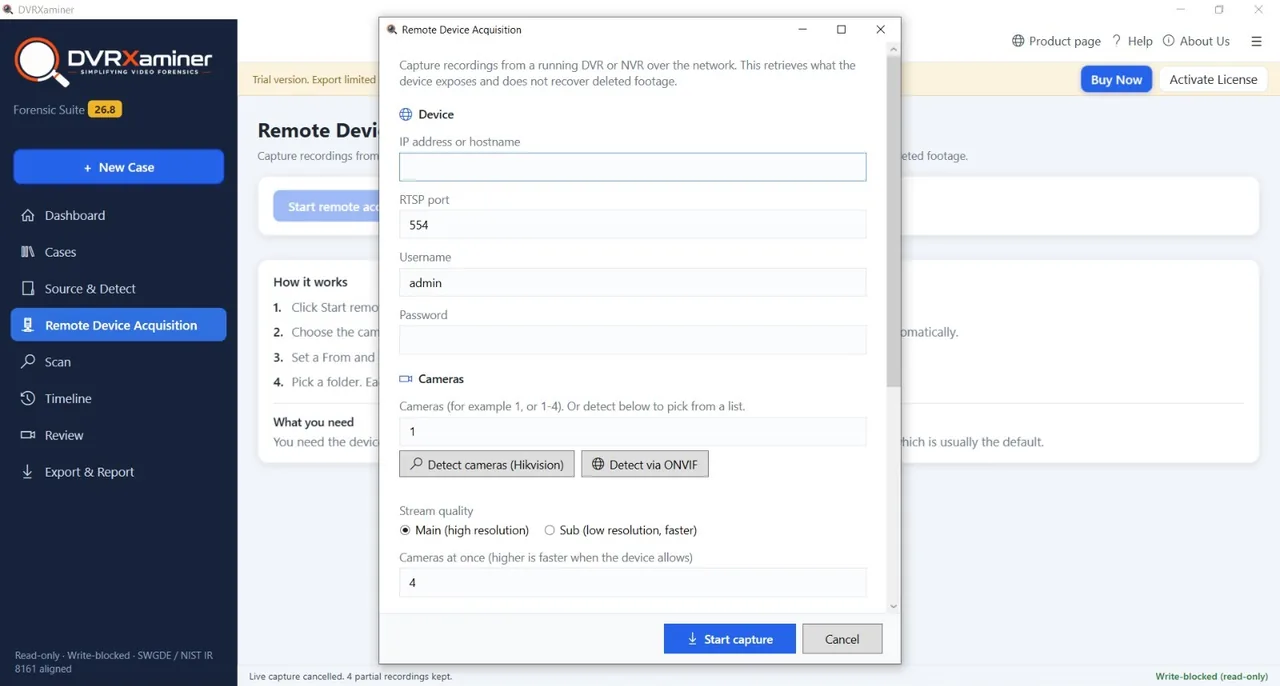Screen dimensions: 1280x686
Task: Click the Export & Report download icon
Action: pos(28,472)
